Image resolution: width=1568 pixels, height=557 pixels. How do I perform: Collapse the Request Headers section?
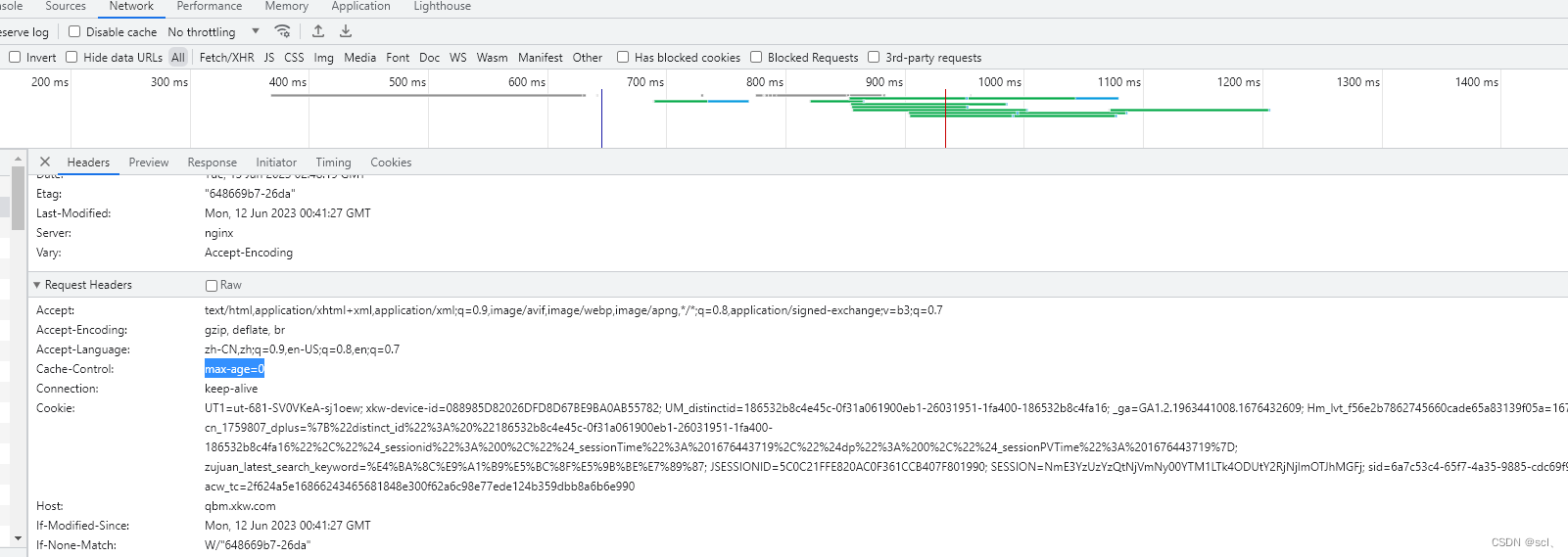click(37, 285)
